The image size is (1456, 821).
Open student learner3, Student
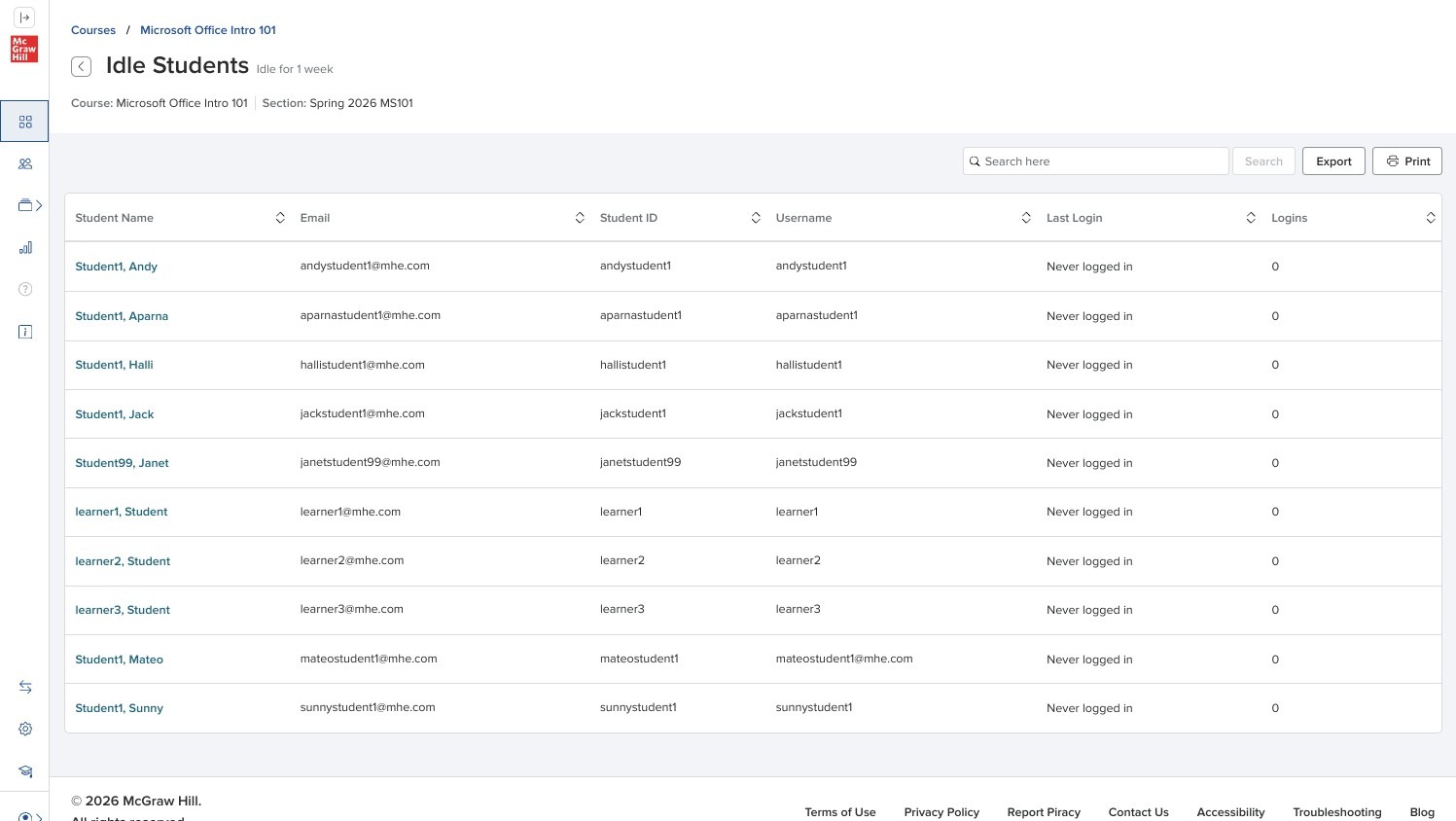pyautogui.click(x=123, y=610)
